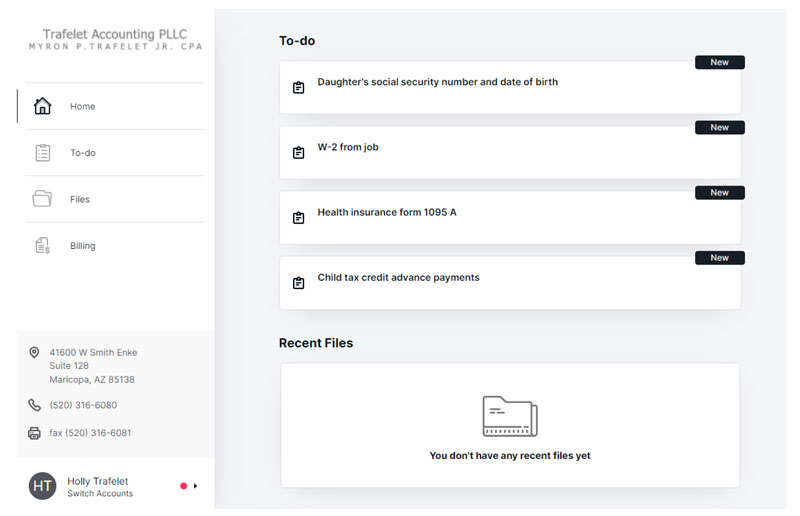
Task: Click the empty recent files folder graphic
Action: [x=509, y=416]
